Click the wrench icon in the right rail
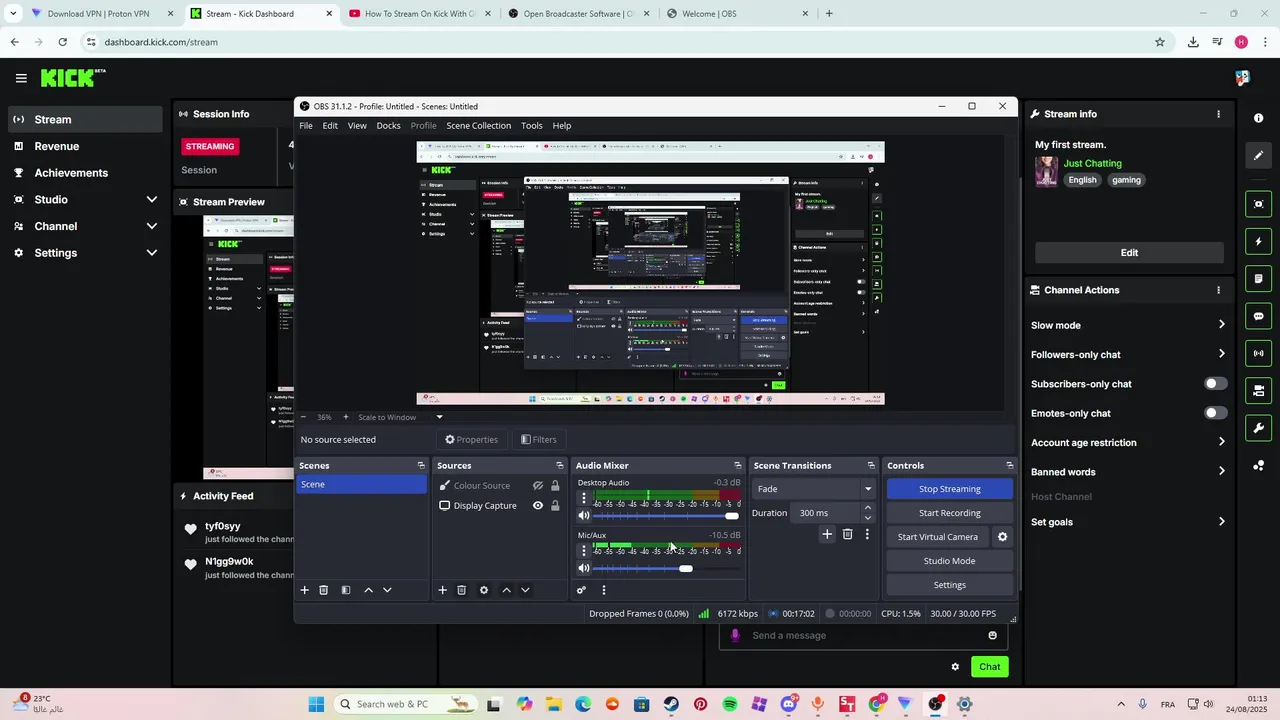This screenshot has width=1280, height=720. tap(1258, 428)
